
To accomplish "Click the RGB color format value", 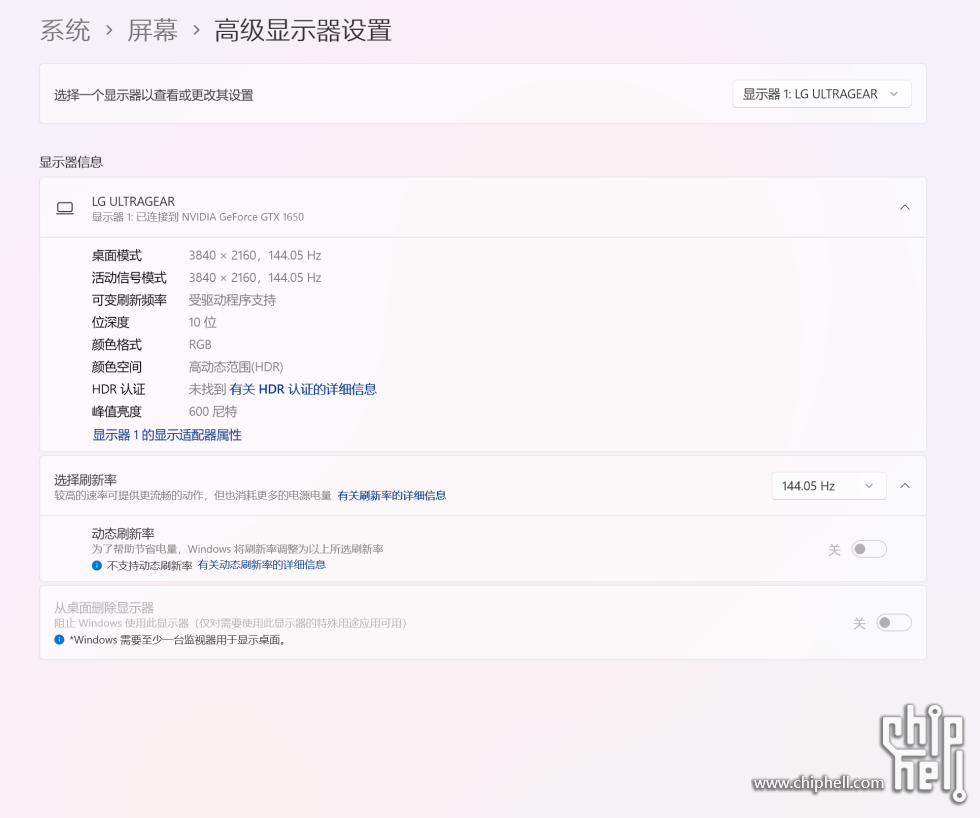I will tap(200, 345).
